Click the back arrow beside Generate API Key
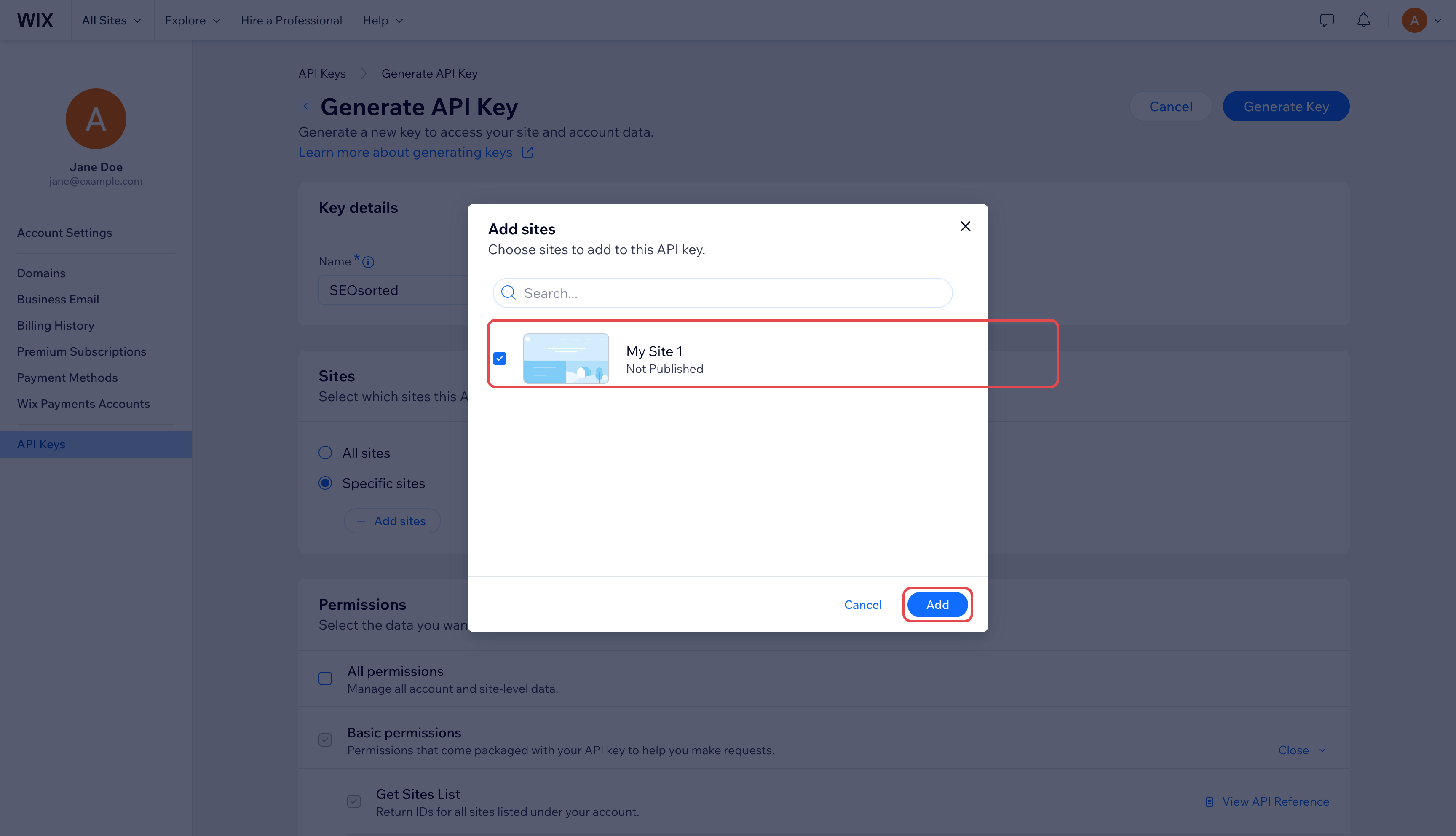This screenshot has width=1456, height=836. tap(306, 106)
